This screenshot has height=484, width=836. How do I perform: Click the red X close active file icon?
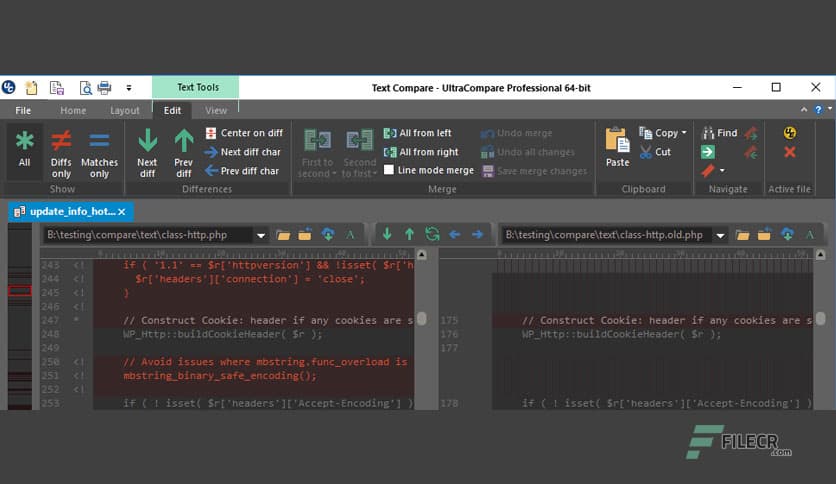coord(790,152)
